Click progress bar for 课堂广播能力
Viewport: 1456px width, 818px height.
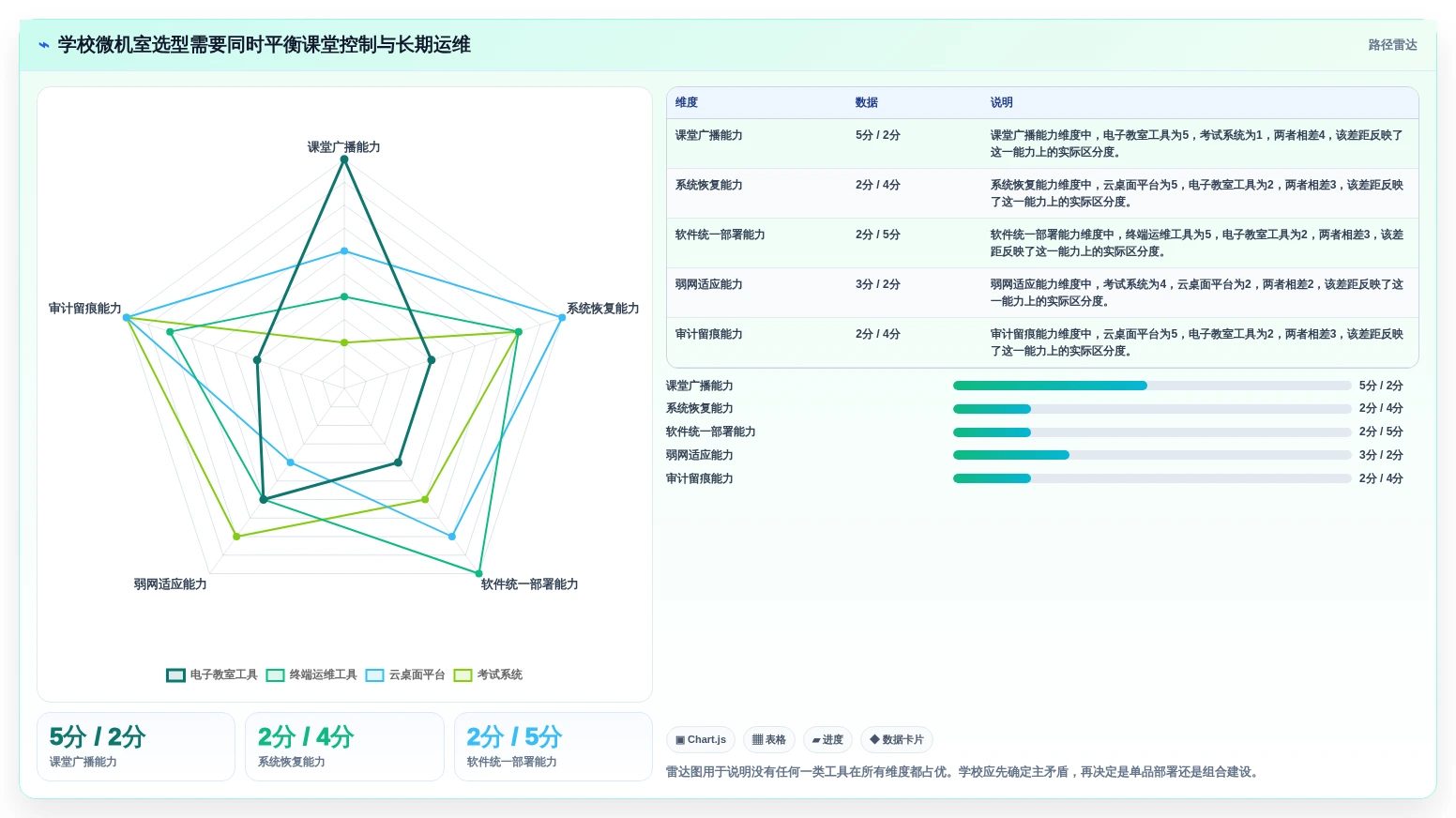(x=1152, y=386)
